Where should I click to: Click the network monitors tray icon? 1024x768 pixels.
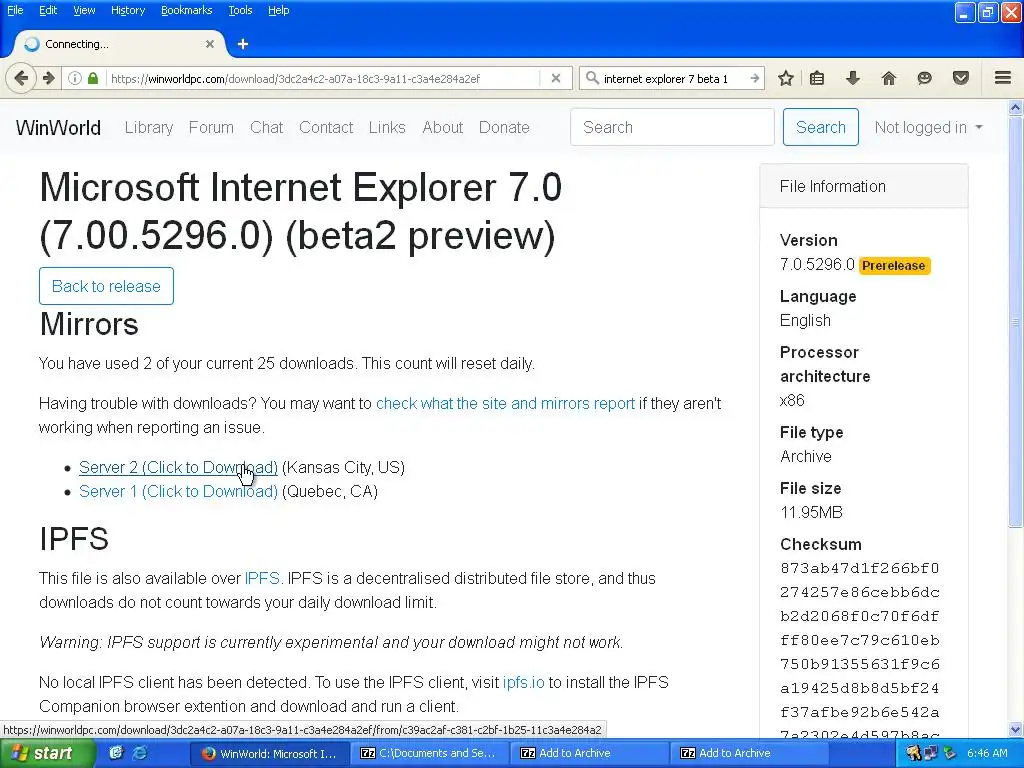930,753
